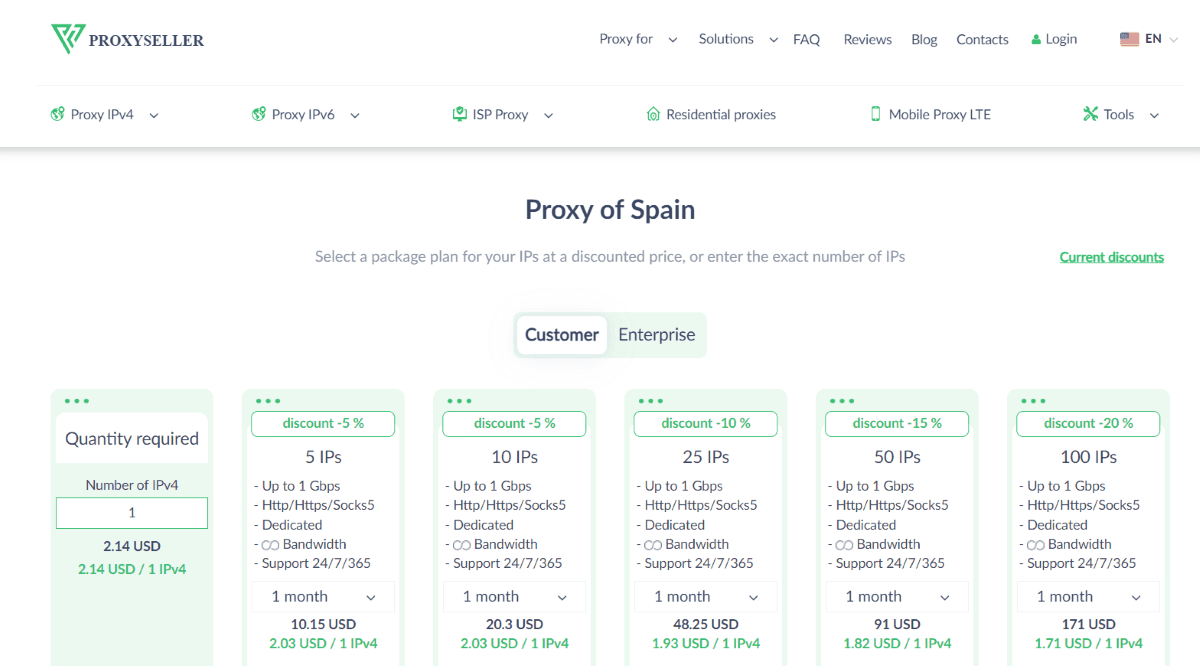This screenshot has height=666, width=1200.
Task: Click the Tools wrench icon
Action: 1090,115
